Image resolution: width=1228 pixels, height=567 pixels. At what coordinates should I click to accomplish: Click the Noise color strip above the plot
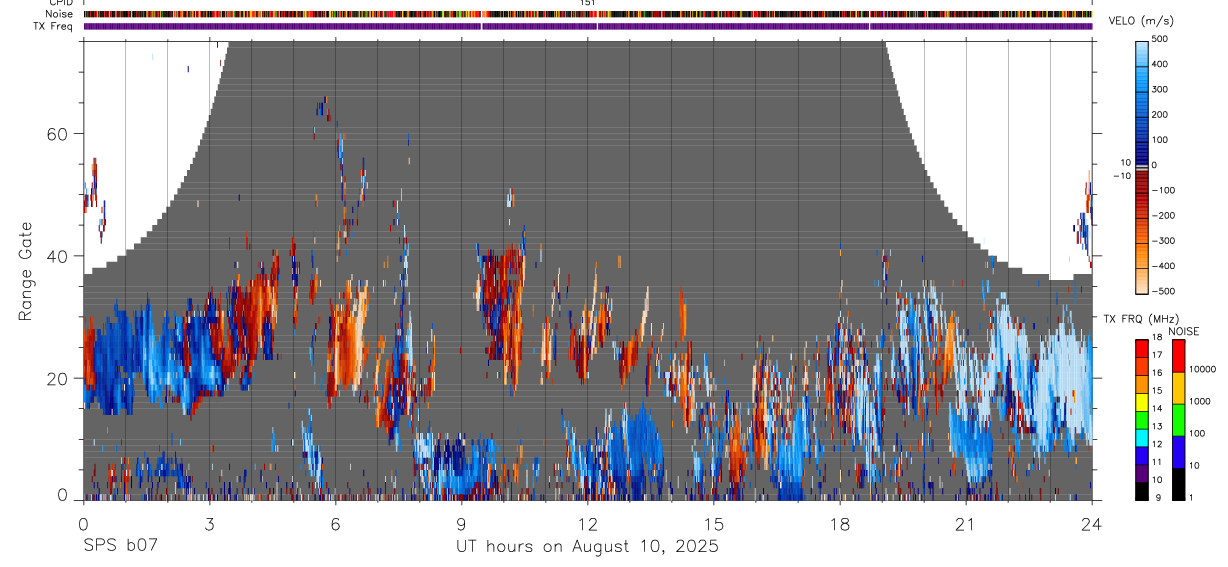(588, 14)
